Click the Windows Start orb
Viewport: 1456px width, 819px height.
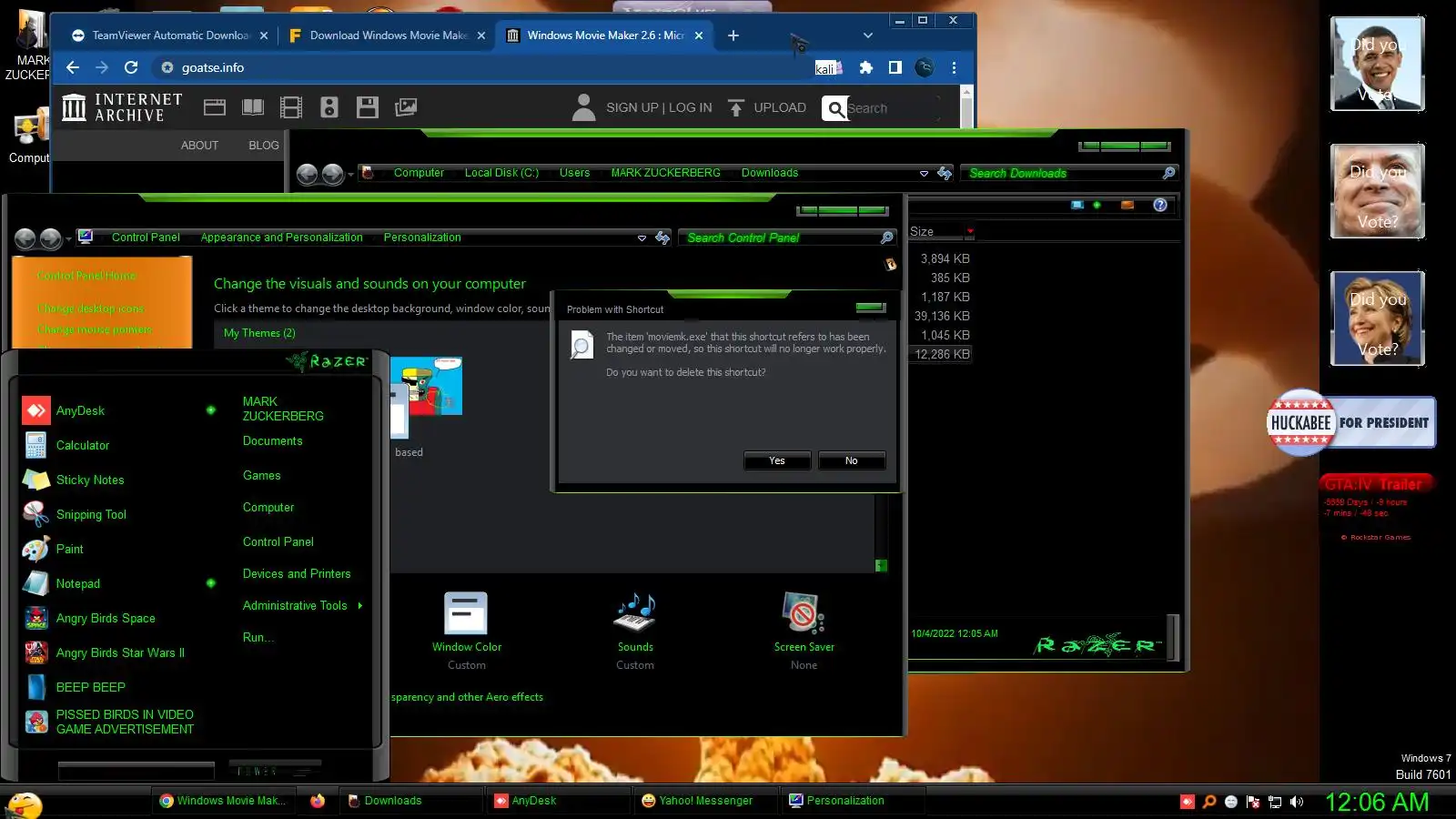pyautogui.click(x=25, y=804)
